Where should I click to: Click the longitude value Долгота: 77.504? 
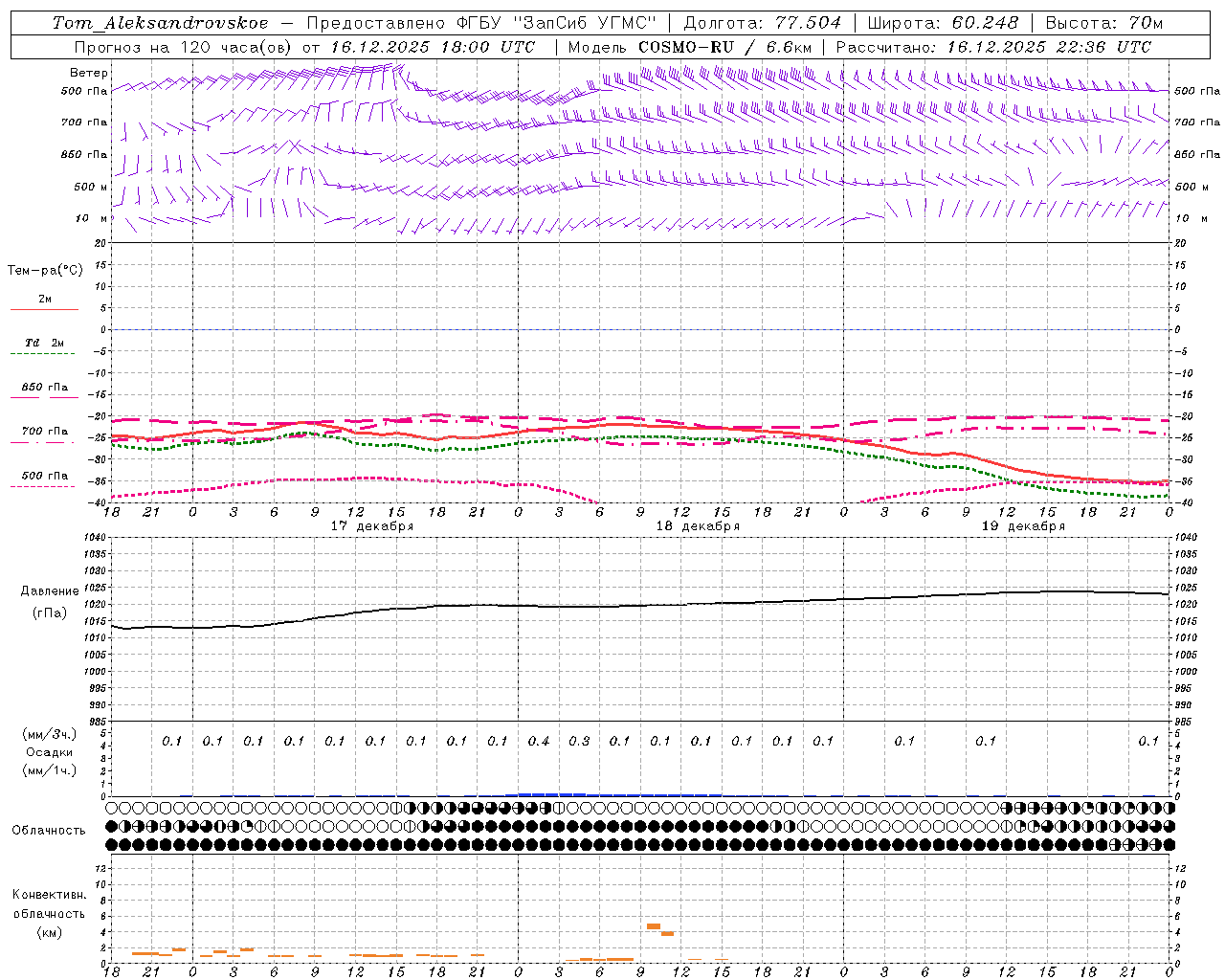point(763,22)
